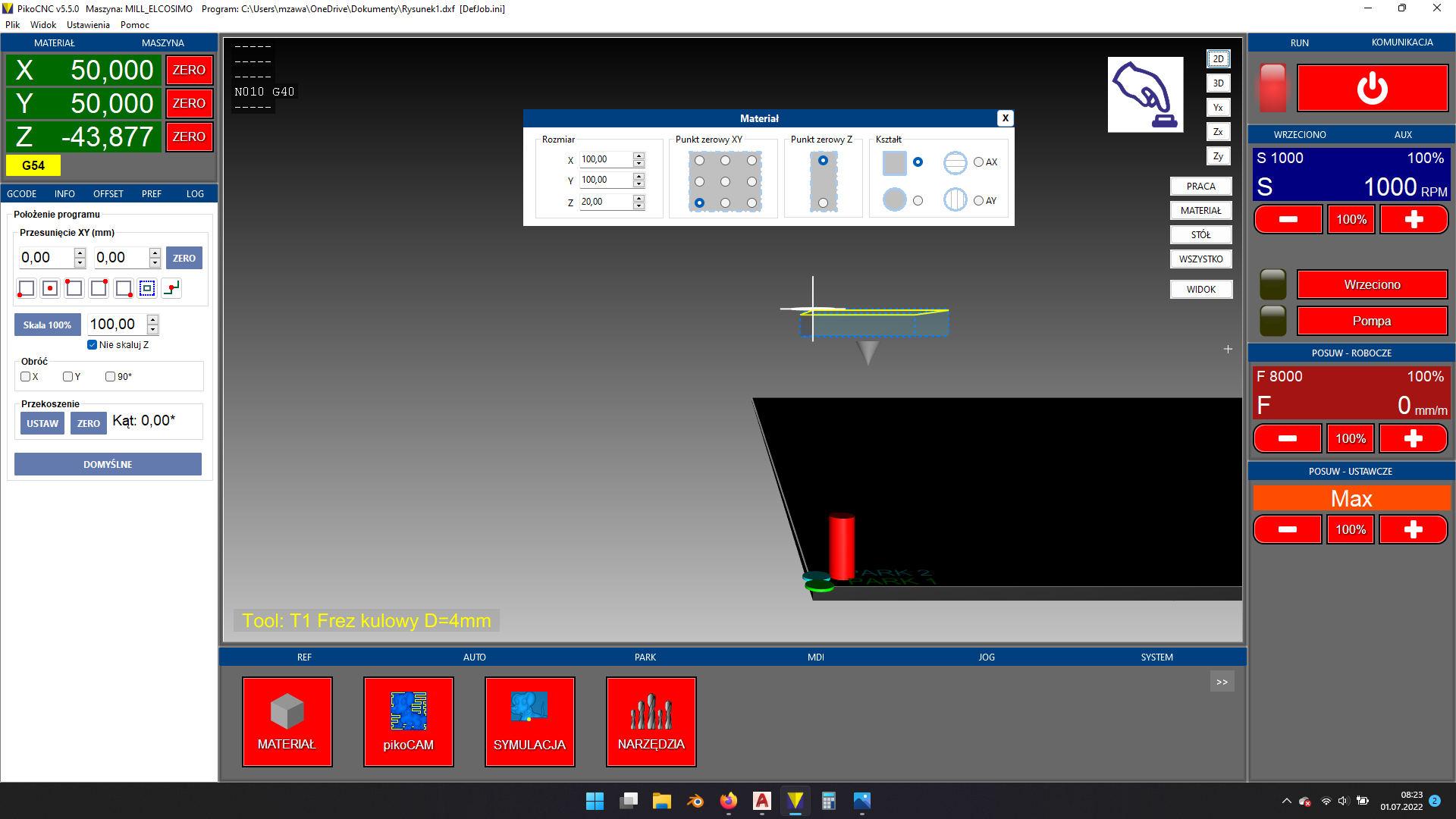Click the blue dotted fit-to-material icon
1456x819 pixels.
(147, 288)
